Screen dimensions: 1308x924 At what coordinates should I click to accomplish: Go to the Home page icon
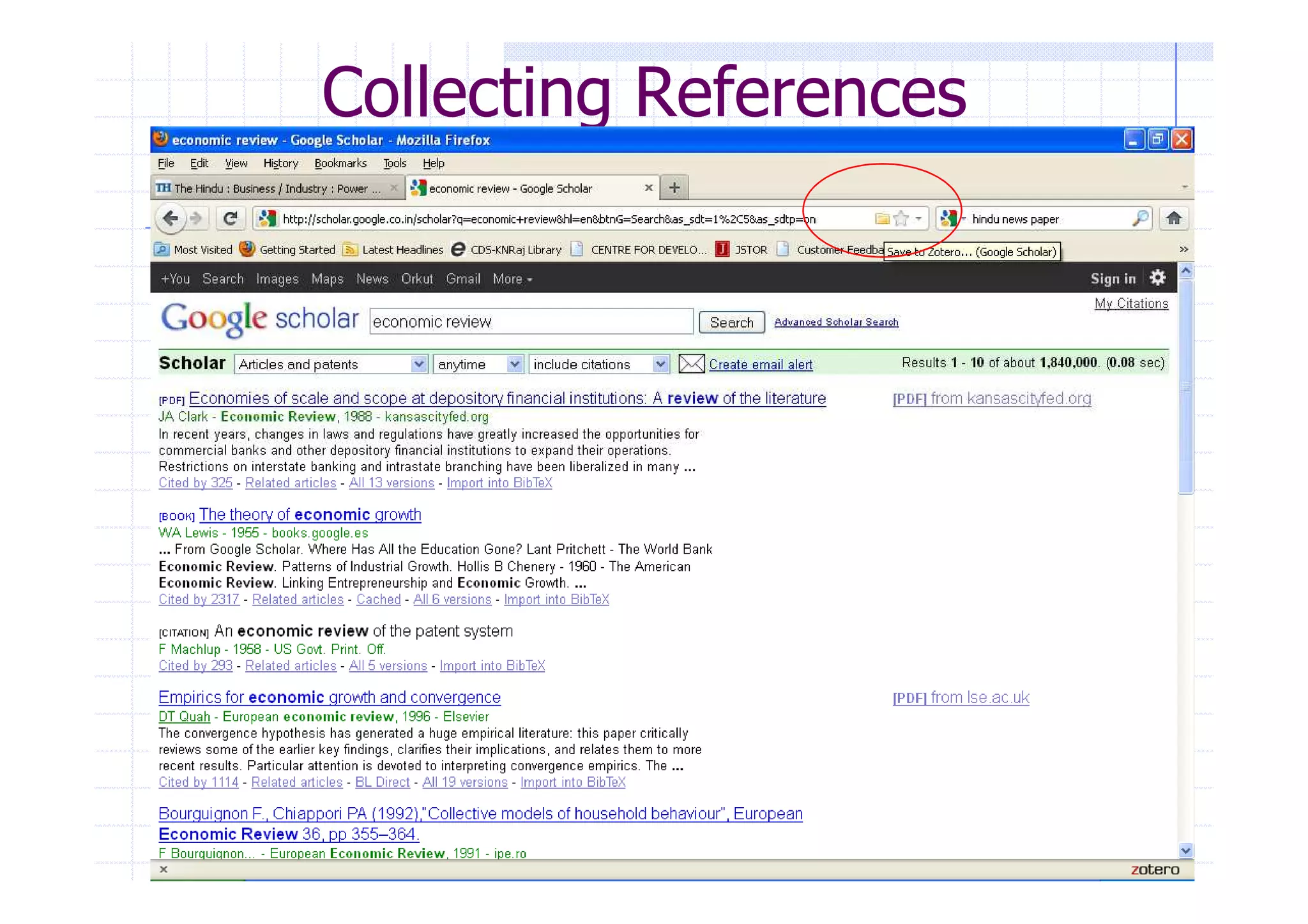tap(1173, 219)
